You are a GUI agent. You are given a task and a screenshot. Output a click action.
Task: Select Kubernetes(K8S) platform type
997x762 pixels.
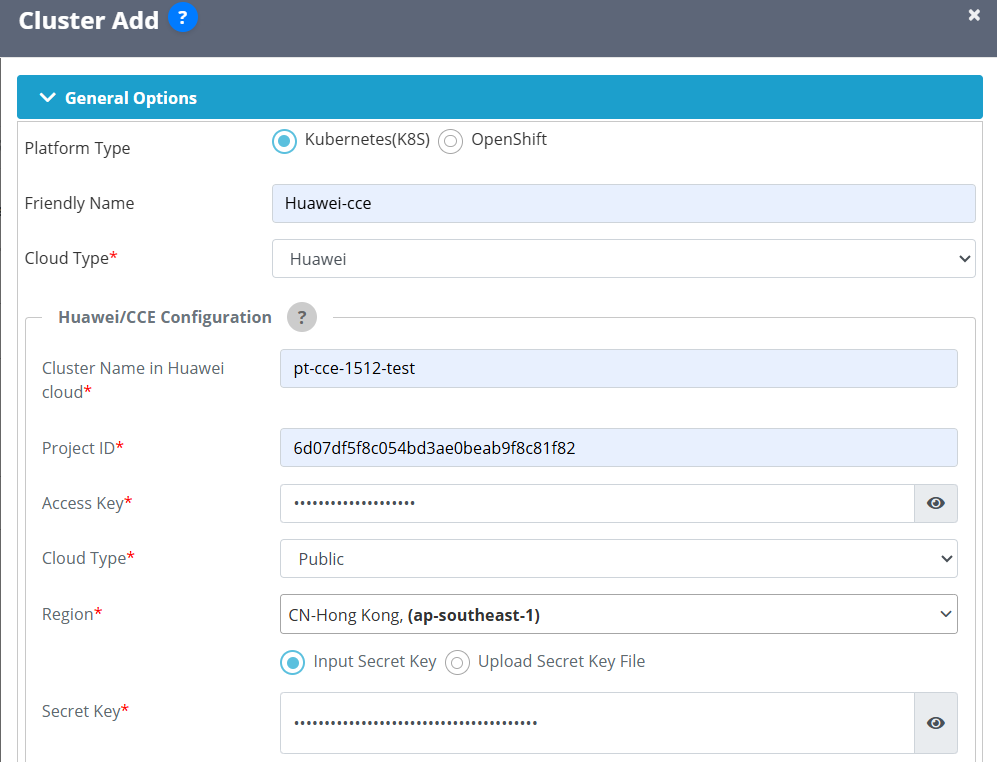(x=284, y=141)
